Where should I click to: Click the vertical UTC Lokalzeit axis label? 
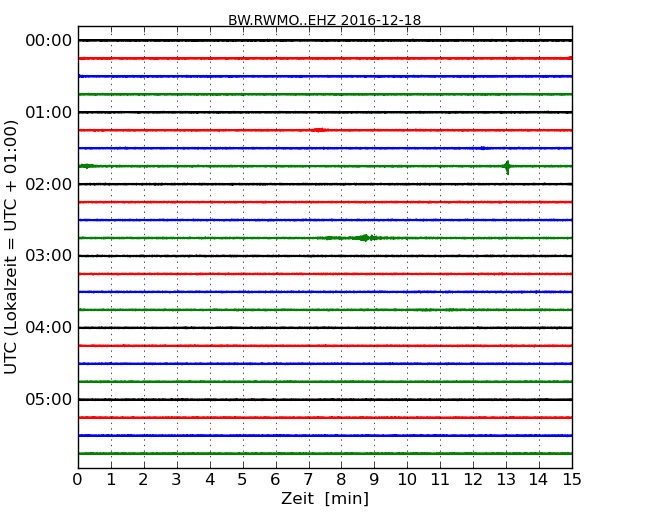(x=11, y=247)
